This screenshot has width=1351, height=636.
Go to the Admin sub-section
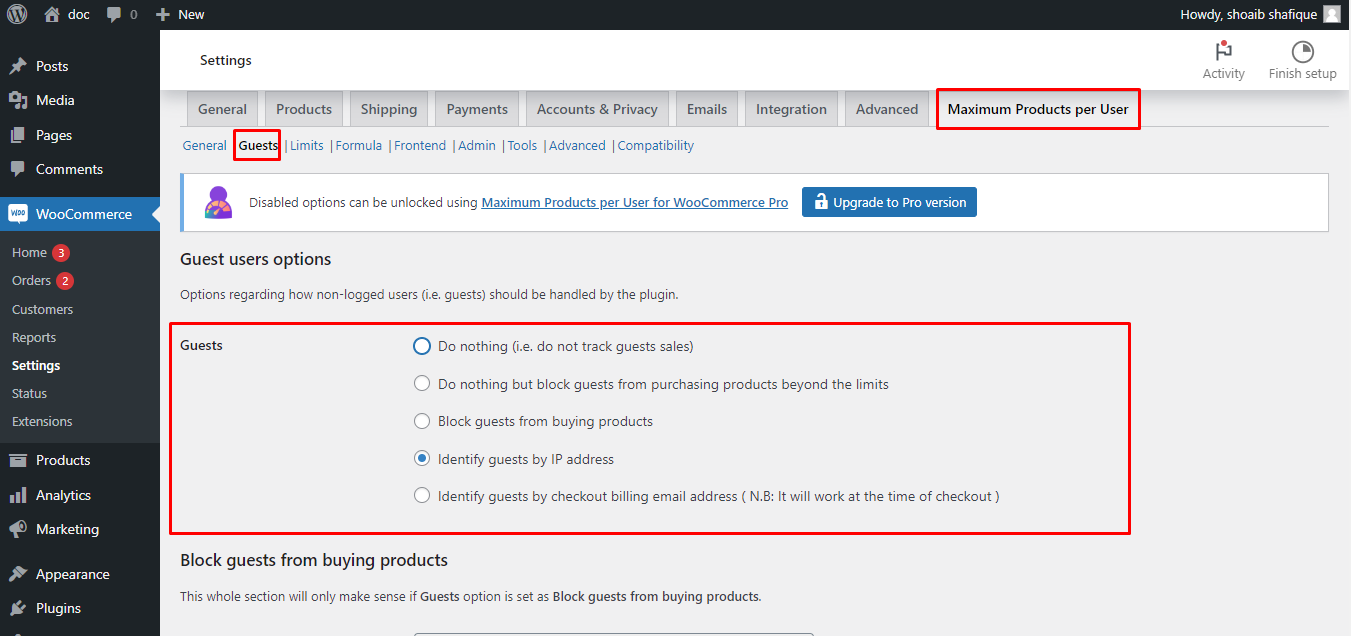pyautogui.click(x=477, y=145)
